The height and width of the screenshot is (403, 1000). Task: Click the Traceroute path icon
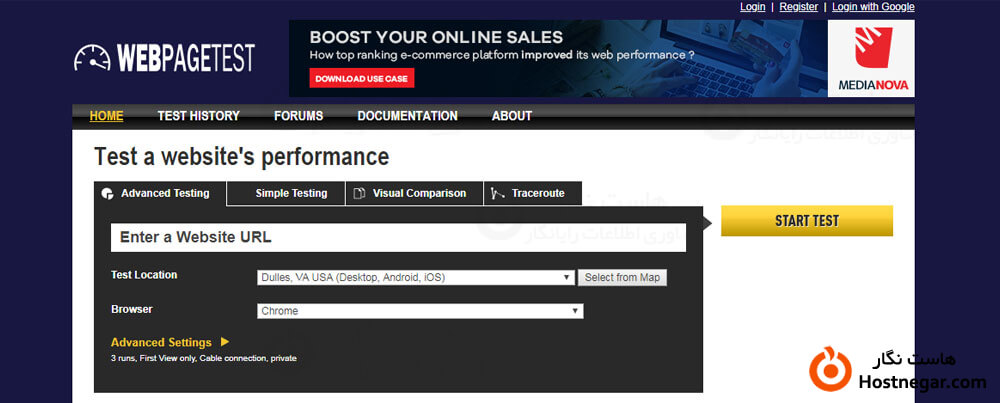(497, 194)
